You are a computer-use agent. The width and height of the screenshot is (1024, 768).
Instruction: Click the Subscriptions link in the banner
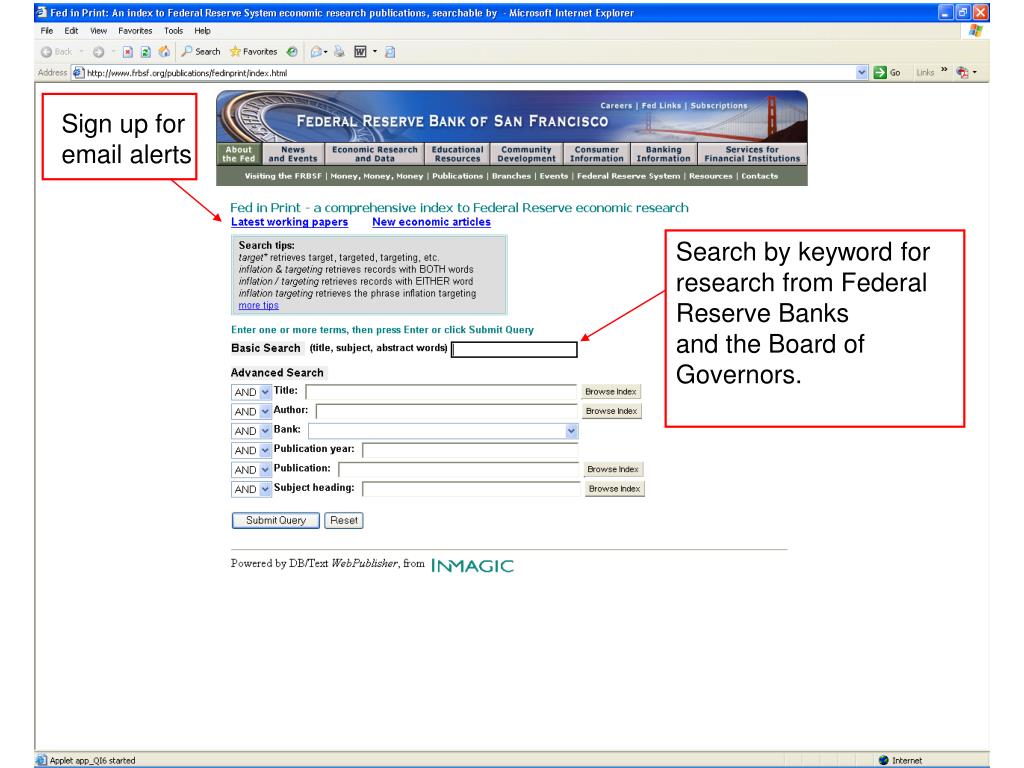click(719, 105)
